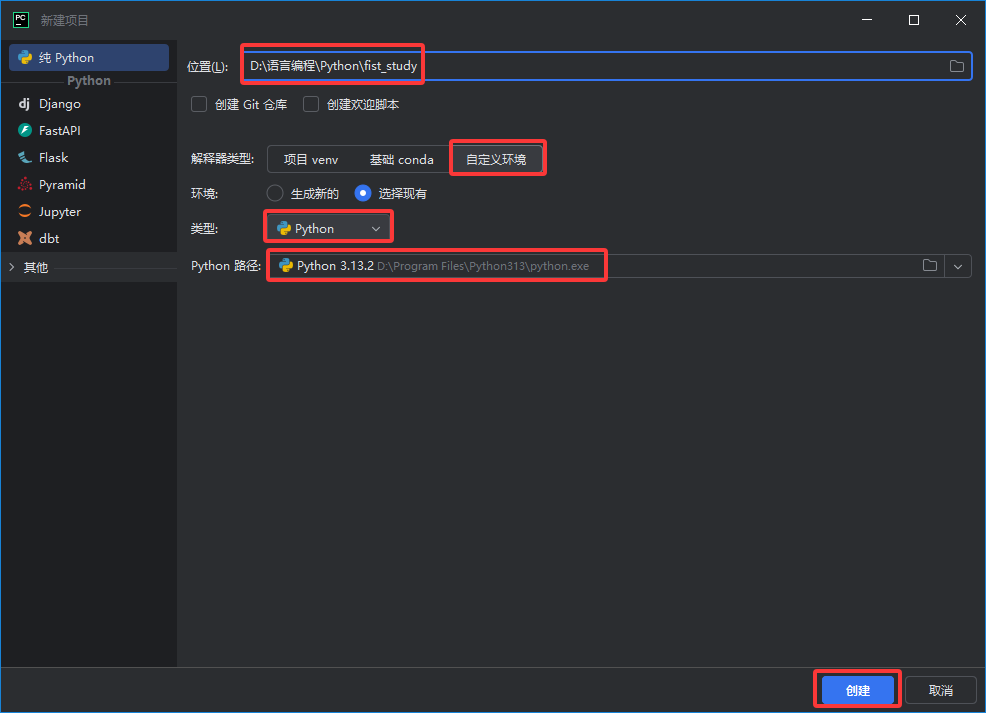
Task: Close the 新建项目 dialog
Action: pos(961,20)
